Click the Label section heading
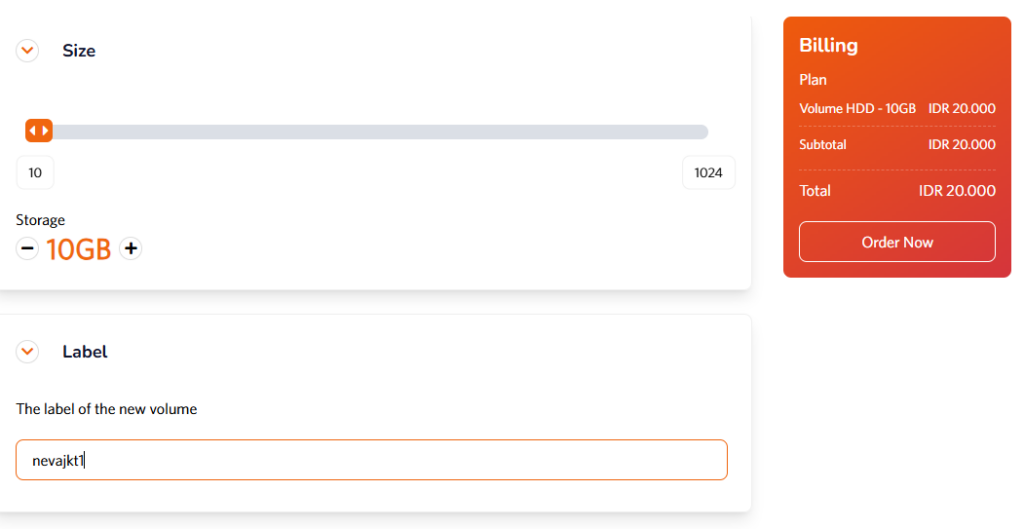Screen dimensions: 1024x529 [85, 352]
